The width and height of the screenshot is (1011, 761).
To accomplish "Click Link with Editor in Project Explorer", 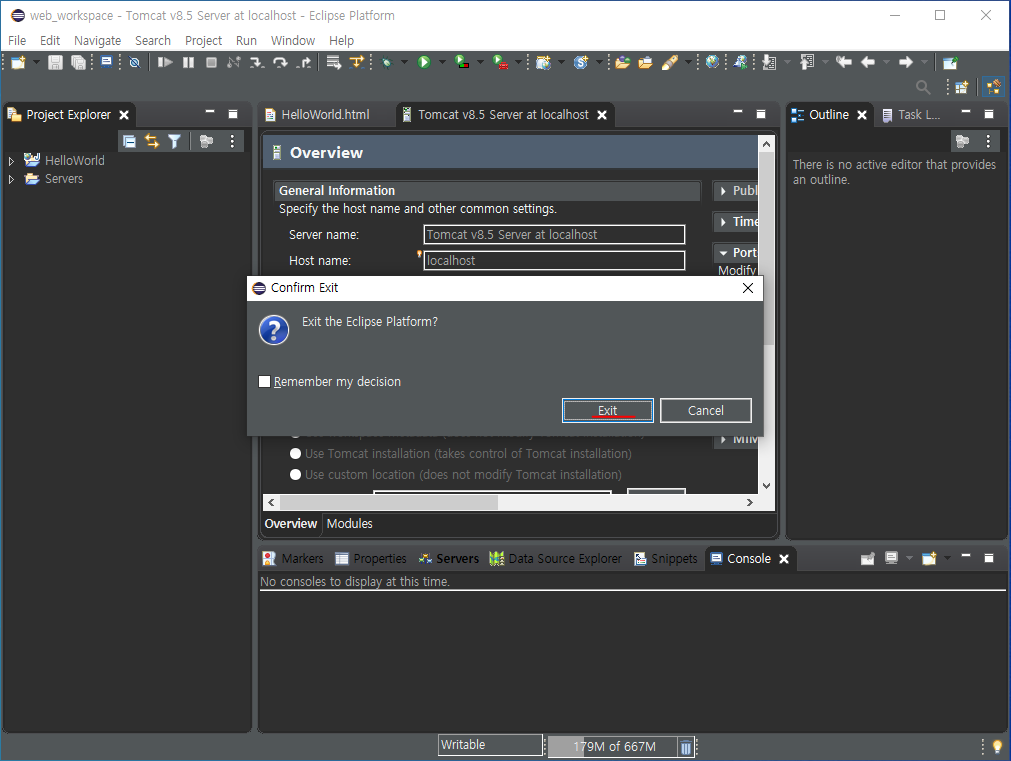I will tap(152, 141).
